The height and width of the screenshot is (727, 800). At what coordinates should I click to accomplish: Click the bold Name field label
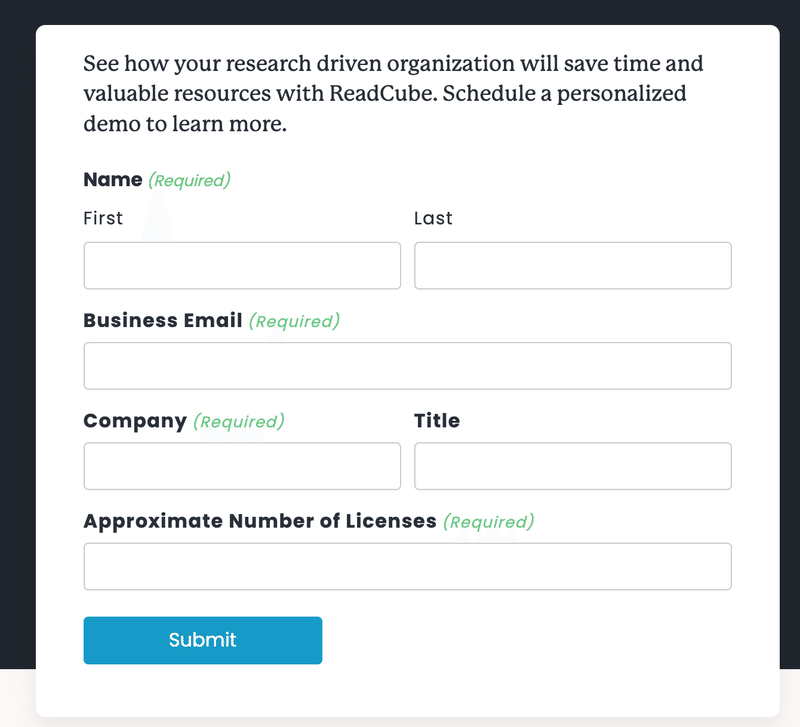tap(113, 180)
